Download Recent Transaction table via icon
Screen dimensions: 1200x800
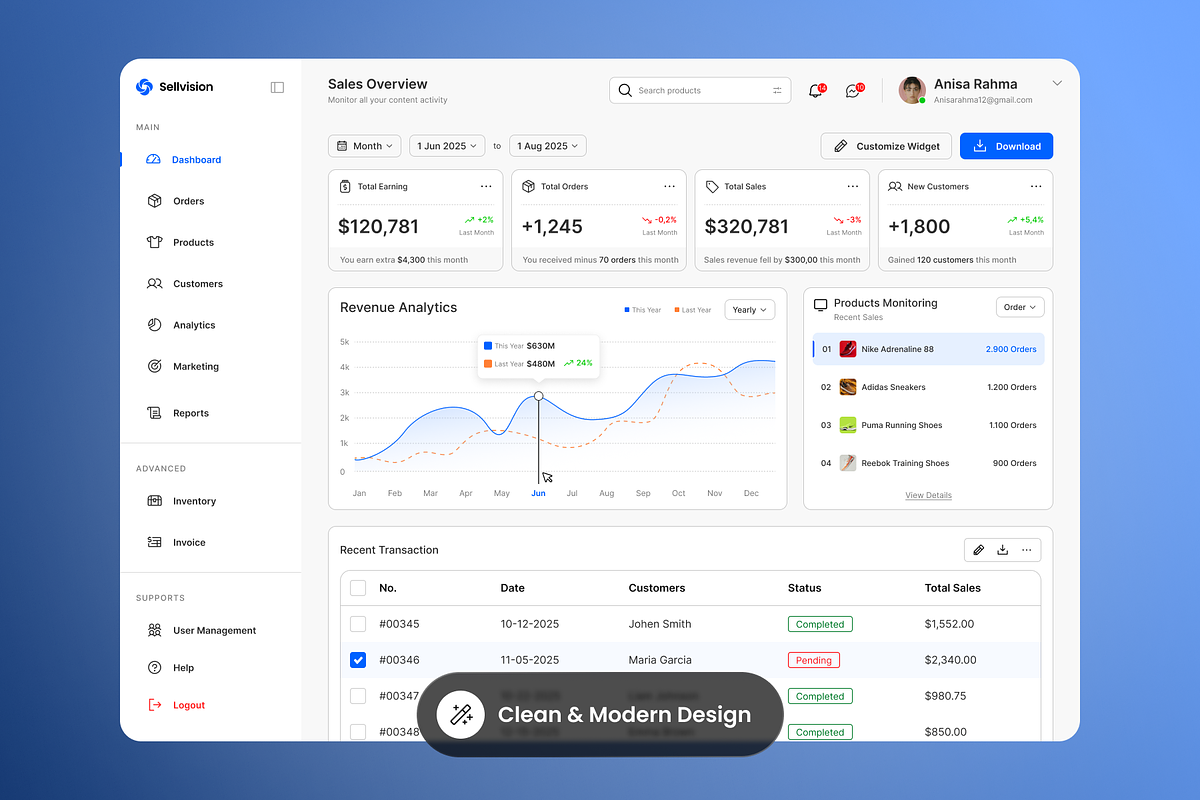[1002, 550]
